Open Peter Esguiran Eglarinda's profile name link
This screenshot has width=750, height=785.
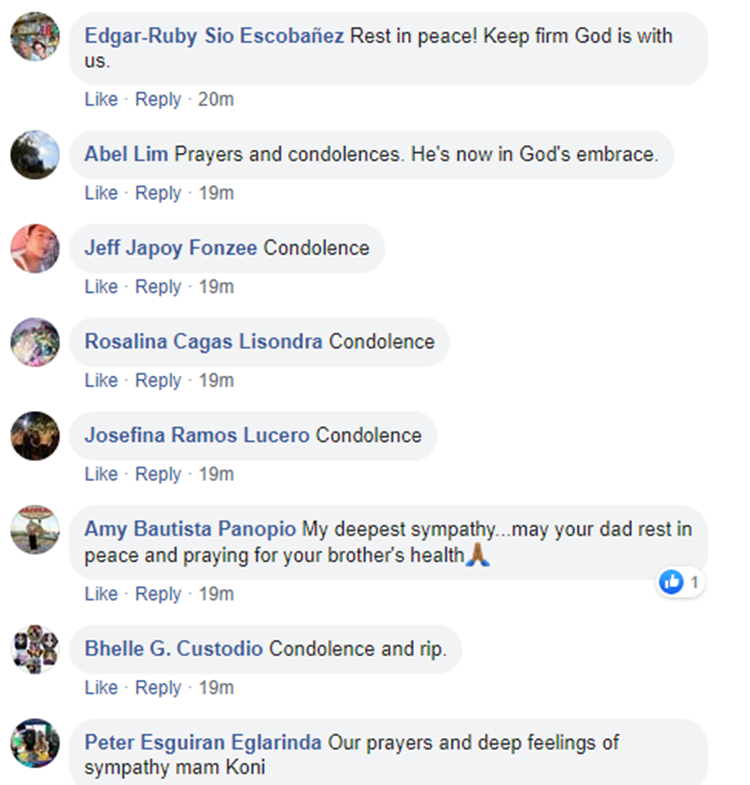[x=203, y=743]
